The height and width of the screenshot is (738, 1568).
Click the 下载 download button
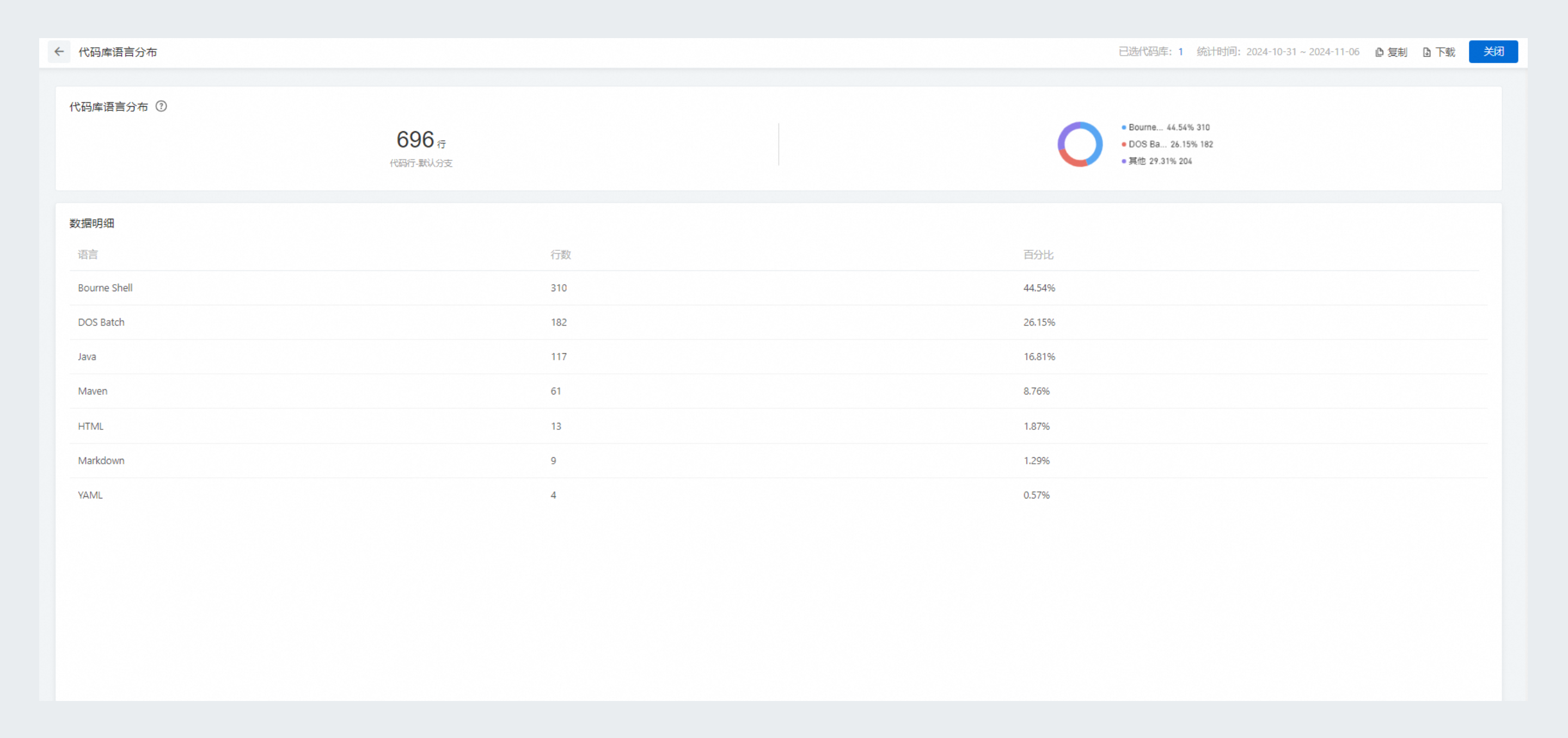1439,52
